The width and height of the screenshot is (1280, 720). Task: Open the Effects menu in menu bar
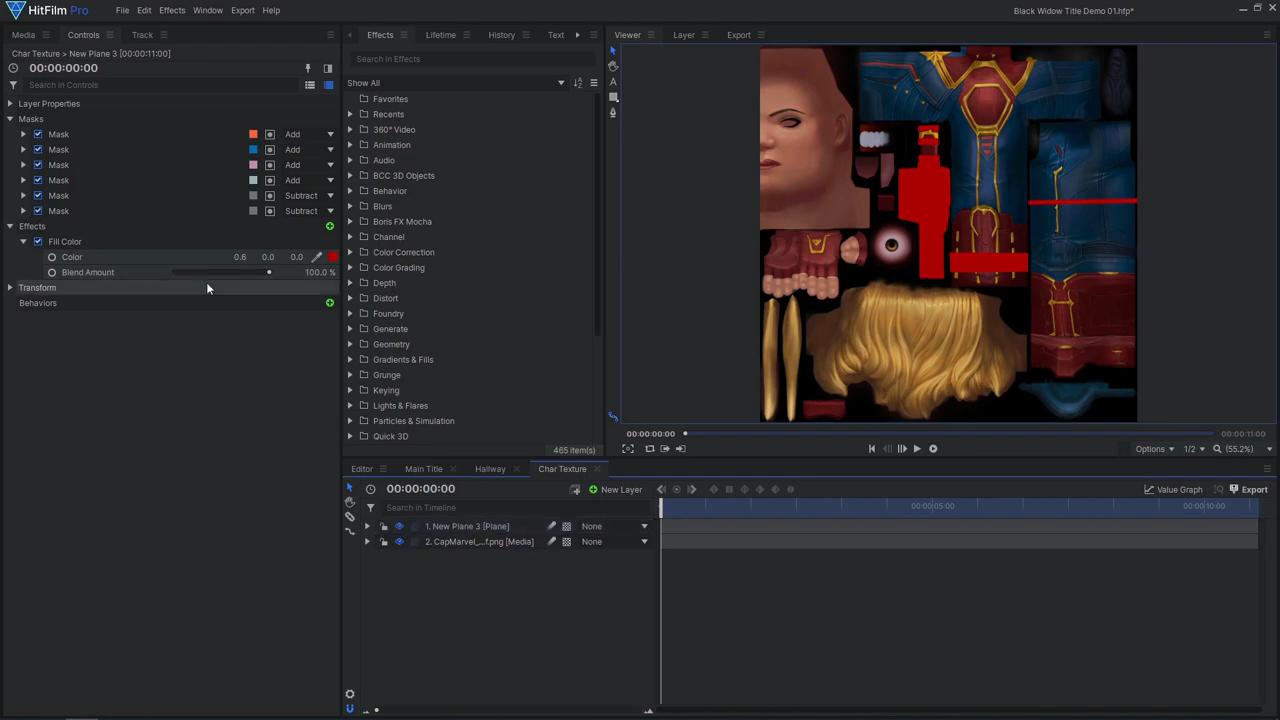tap(172, 10)
